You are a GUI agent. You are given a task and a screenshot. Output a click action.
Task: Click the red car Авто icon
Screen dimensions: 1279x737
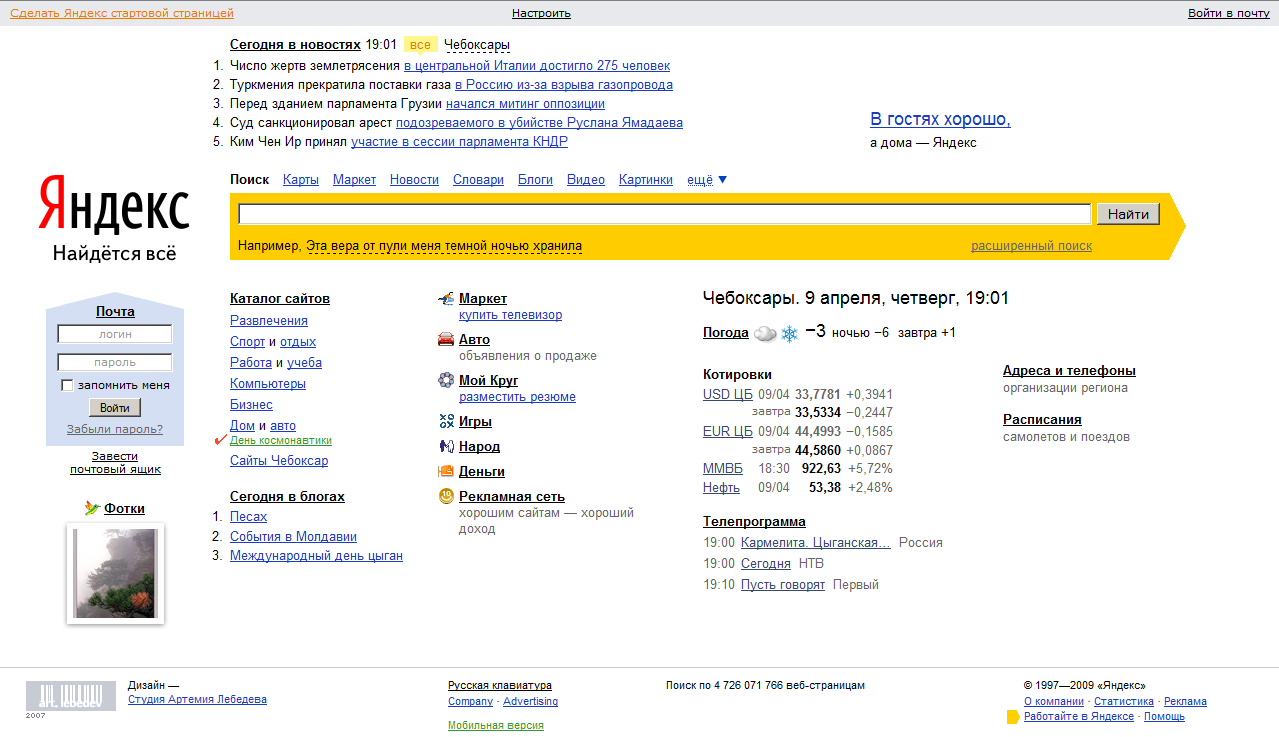(446, 340)
